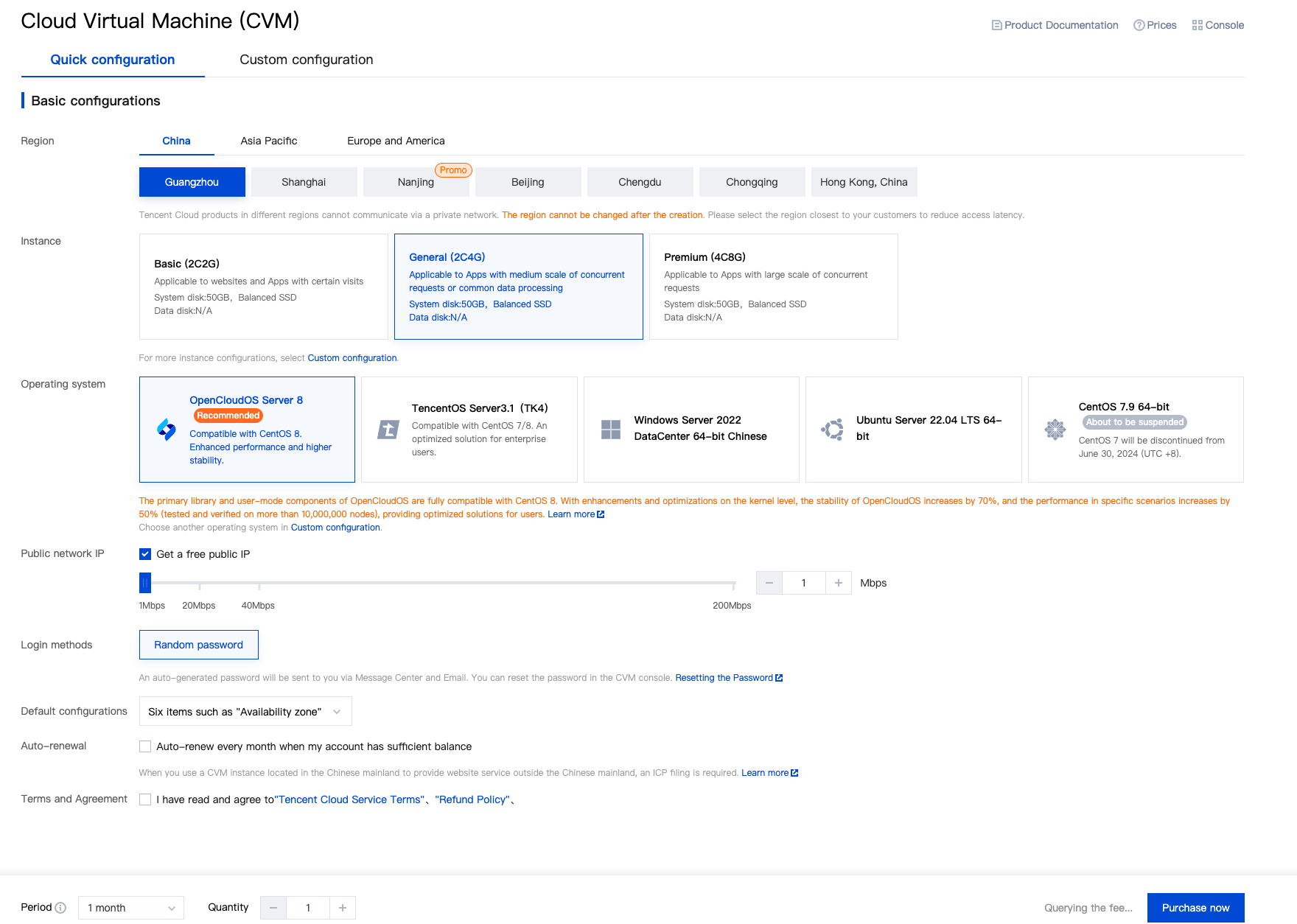Click external link icon after OpenCloudOS Learn more
Screen dimensions: 1297x924
[x=601, y=514]
